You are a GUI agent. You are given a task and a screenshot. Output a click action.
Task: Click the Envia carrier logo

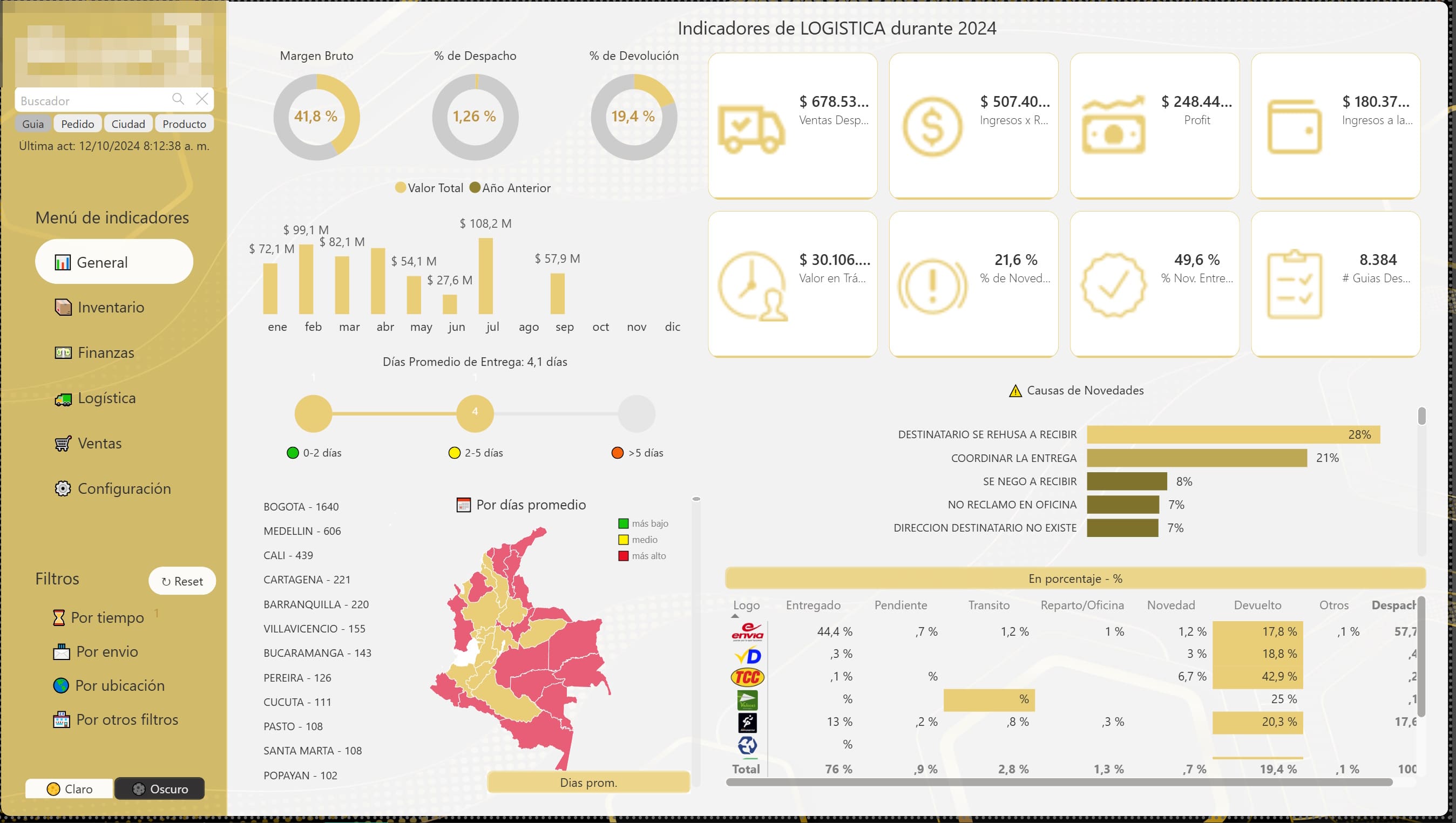(x=747, y=631)
